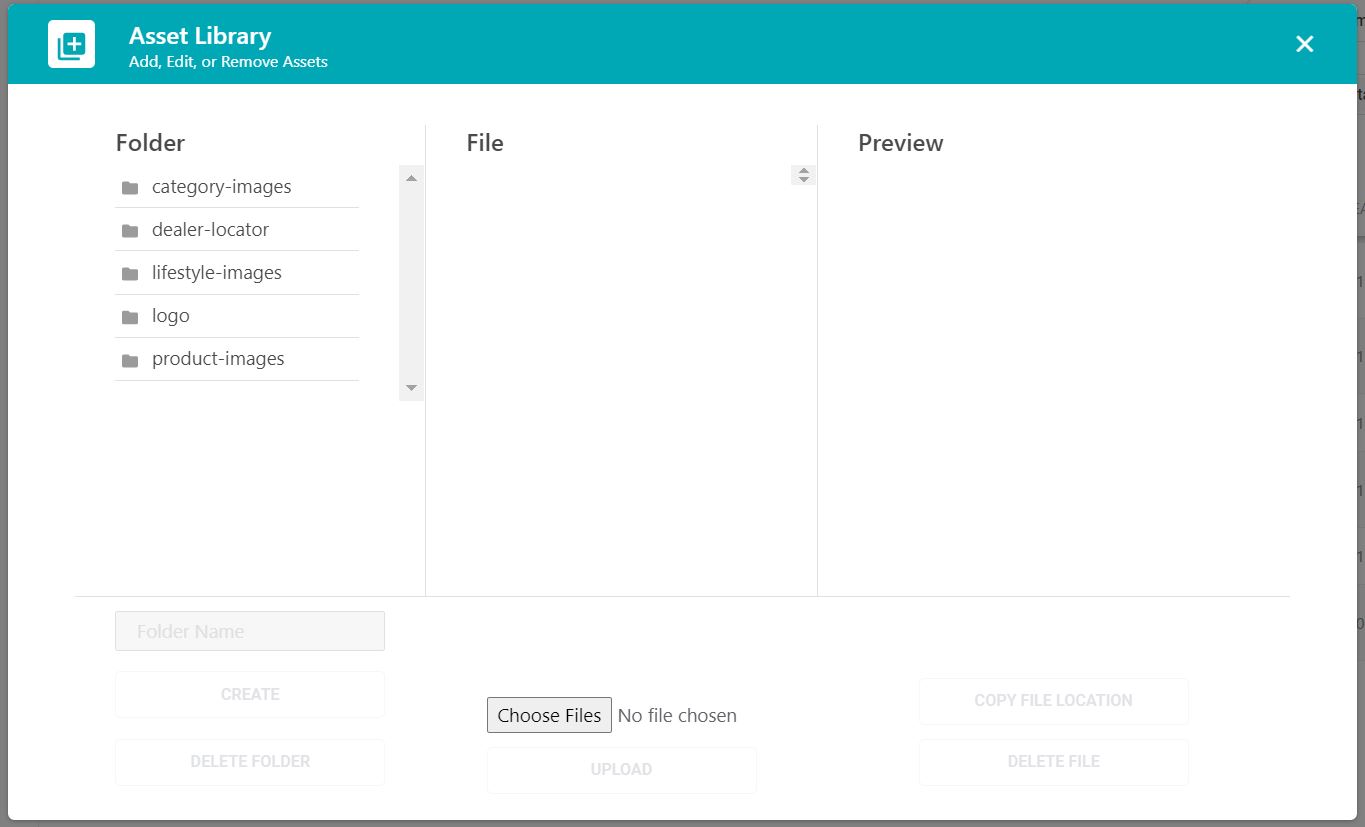
Task: Click the lifestyle-images folder icon
Action: tap(130, 274)
